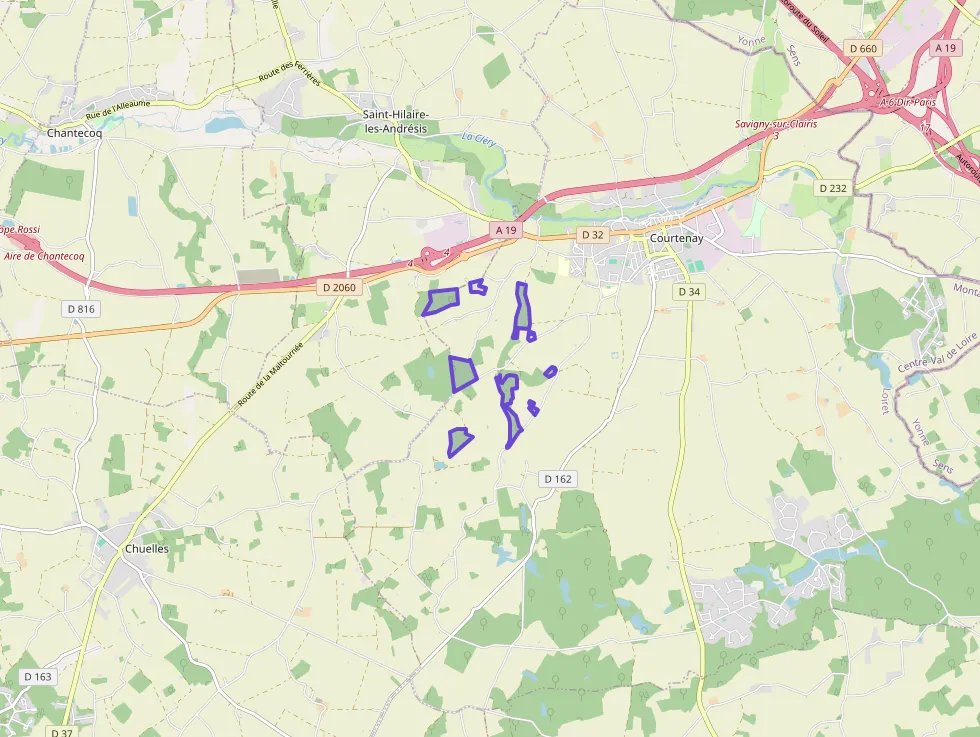This screenshot has width=980, height=737.
Task: Select the D 163 road shield
Action: coord(38,676)
